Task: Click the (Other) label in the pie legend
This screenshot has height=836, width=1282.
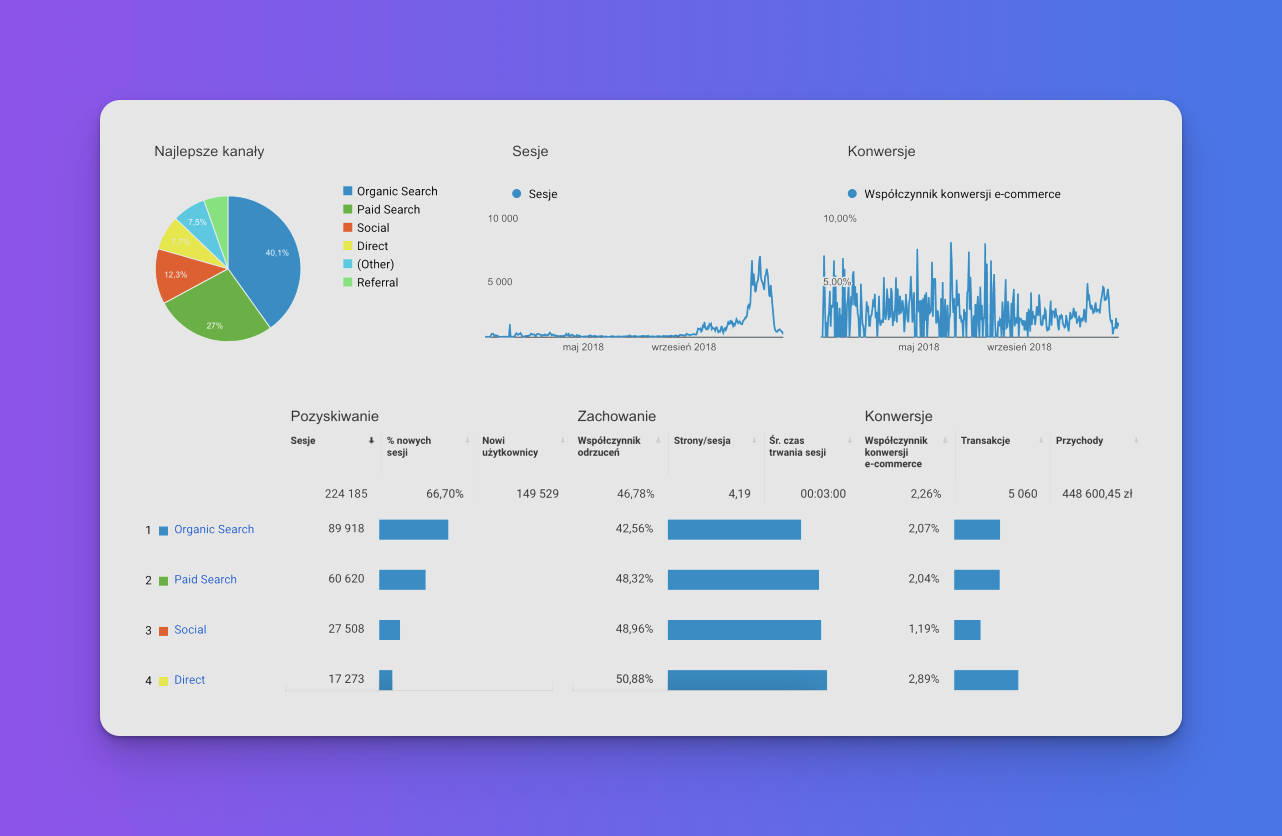Action: (x=376, y=265)
